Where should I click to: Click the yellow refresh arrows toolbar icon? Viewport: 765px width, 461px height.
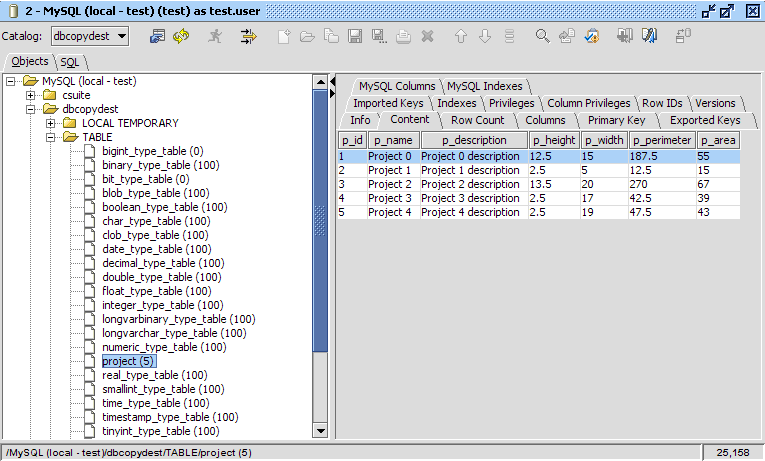point(181,36)
